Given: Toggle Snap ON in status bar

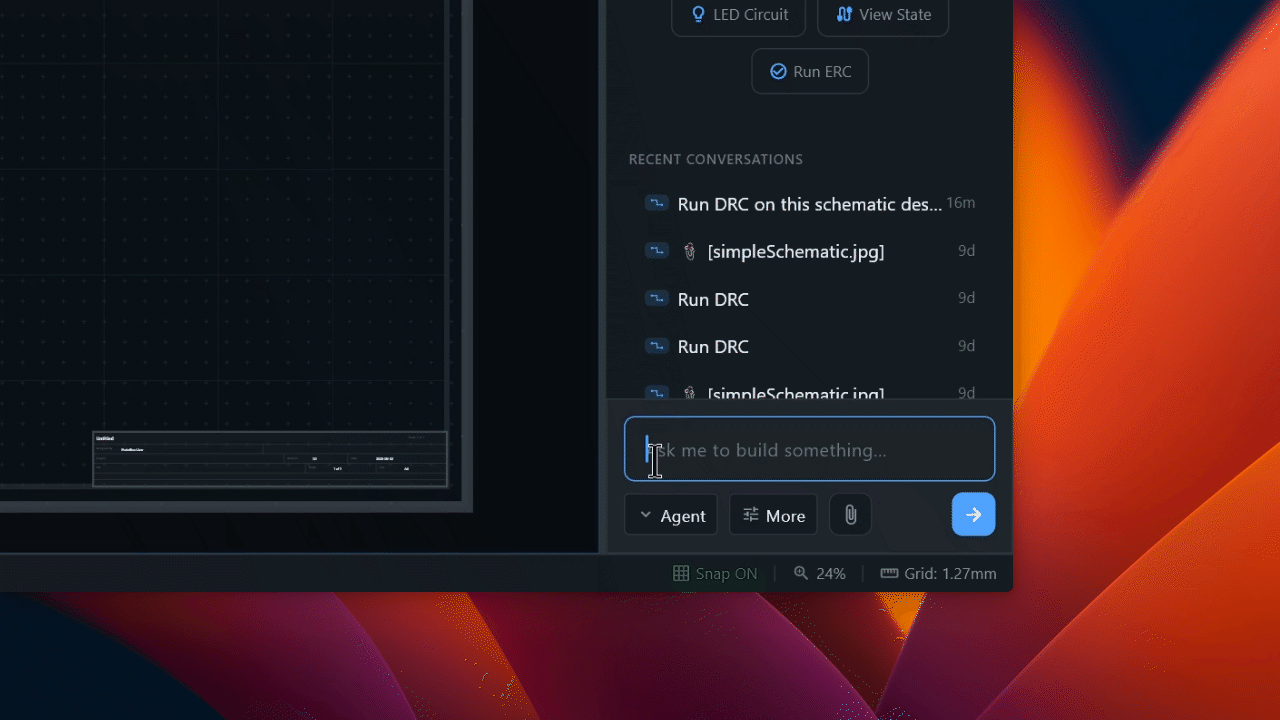Looking at the screenshot, I should tap(715, 573).
